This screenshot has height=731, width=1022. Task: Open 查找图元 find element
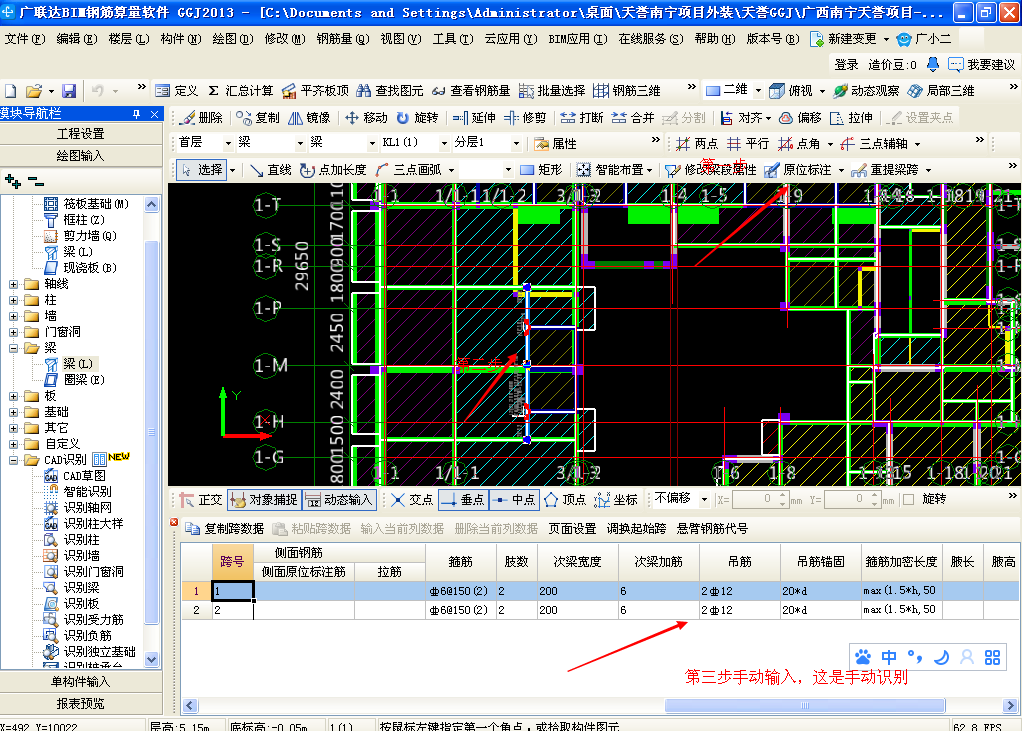pyautogui.click(x=390, y=91)
